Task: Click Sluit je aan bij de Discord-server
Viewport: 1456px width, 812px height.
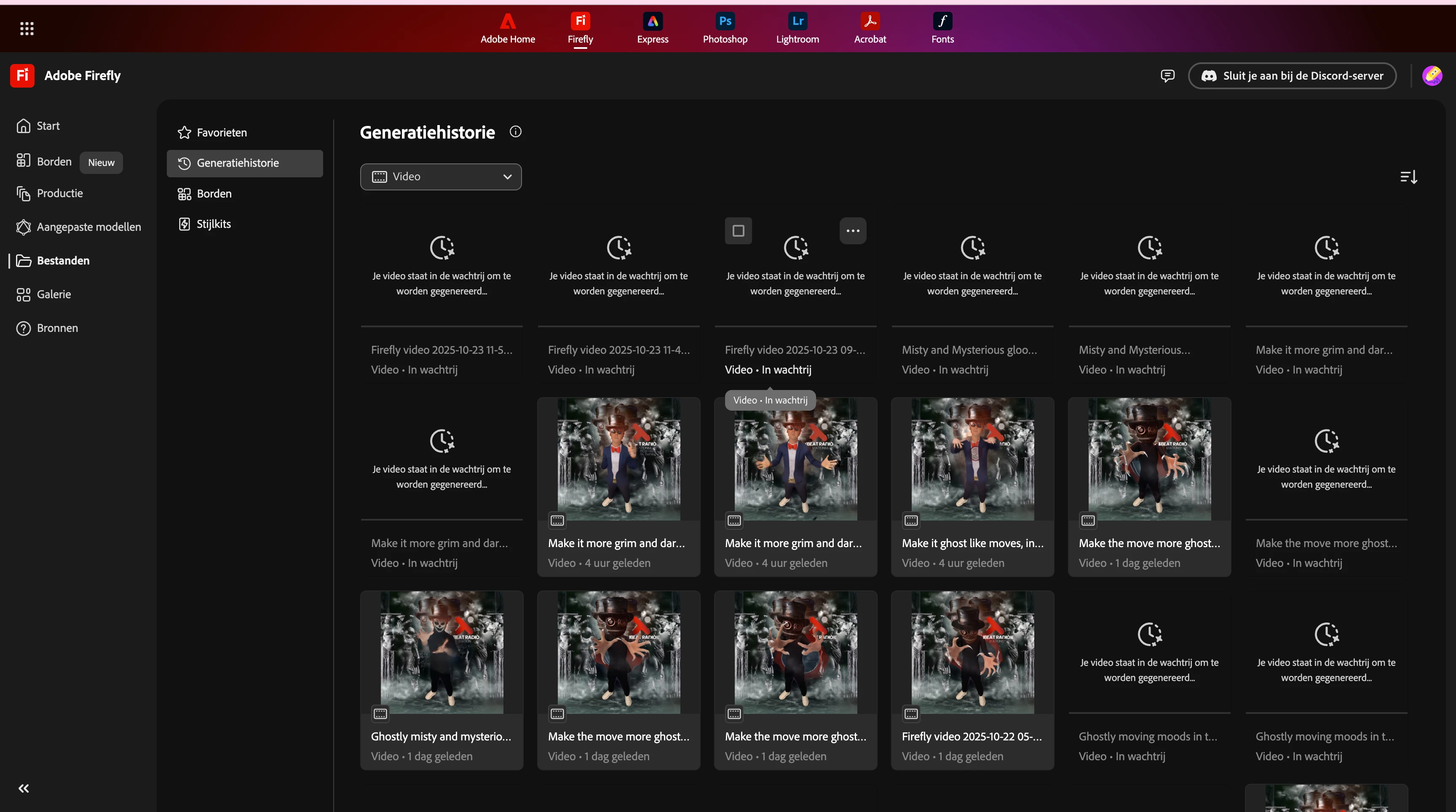Action: pyautogui.click(x=1292, y=76)
